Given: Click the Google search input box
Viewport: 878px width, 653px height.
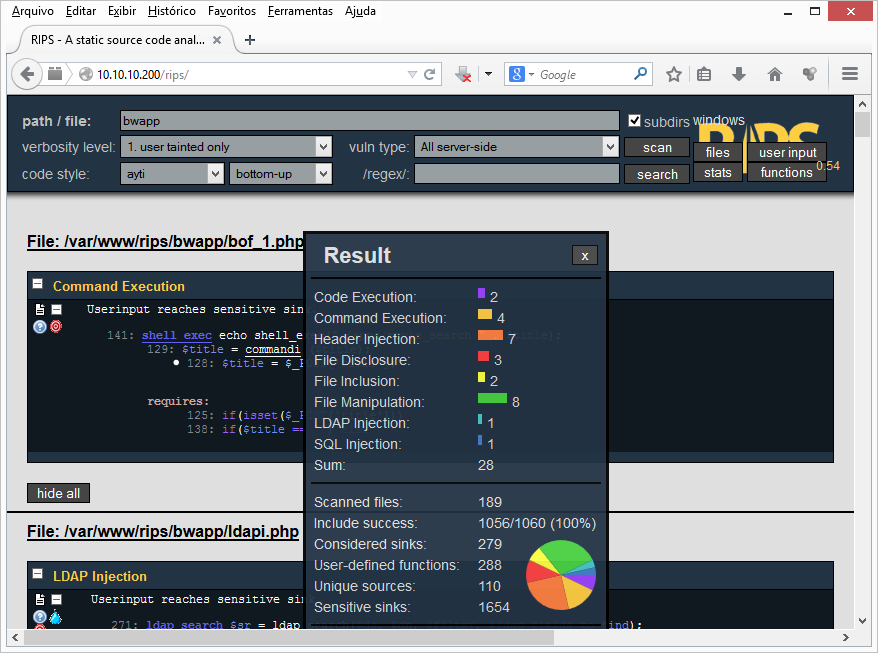Looking at the screenshot, I should pos(585,74).
